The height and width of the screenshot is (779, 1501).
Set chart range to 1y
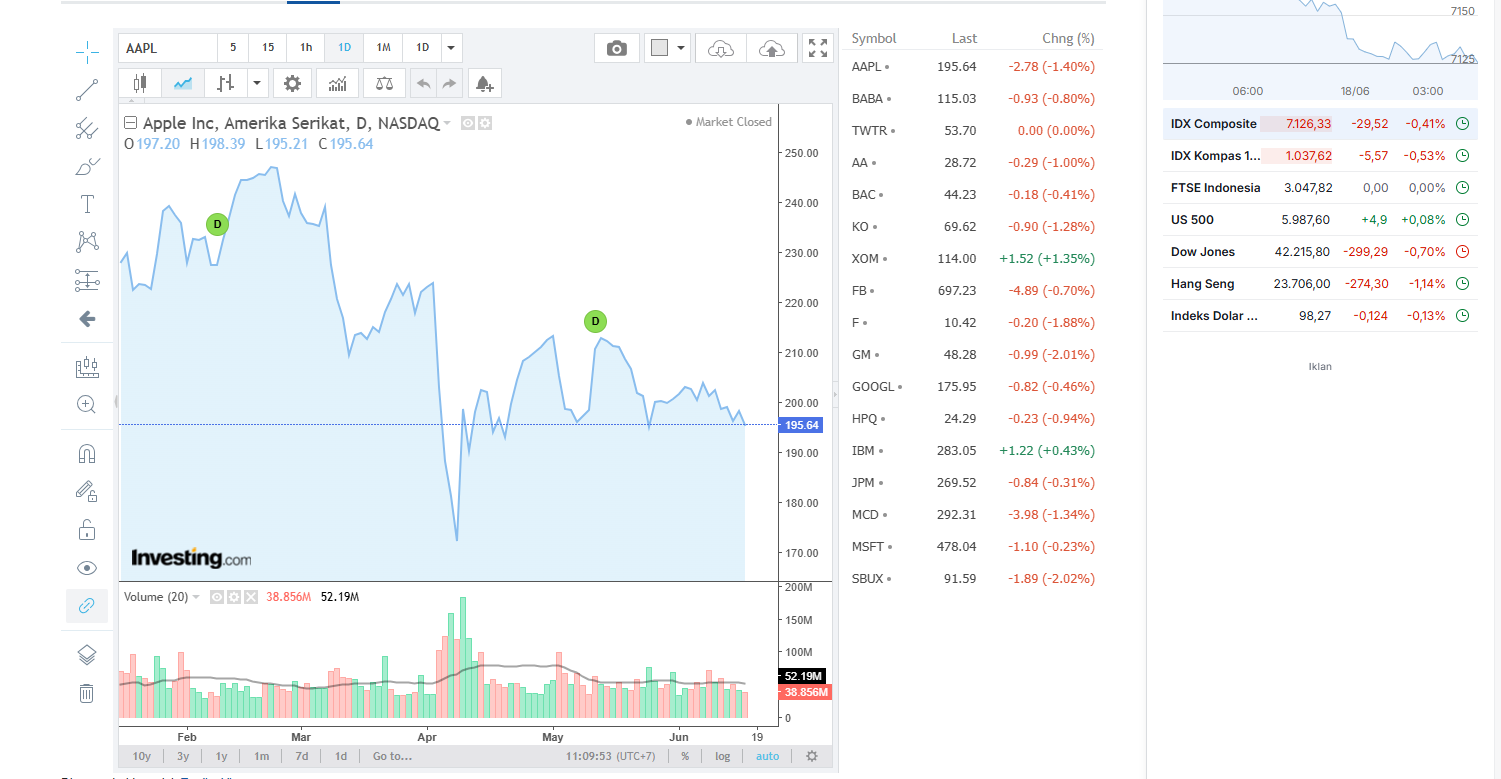point(221,756)
